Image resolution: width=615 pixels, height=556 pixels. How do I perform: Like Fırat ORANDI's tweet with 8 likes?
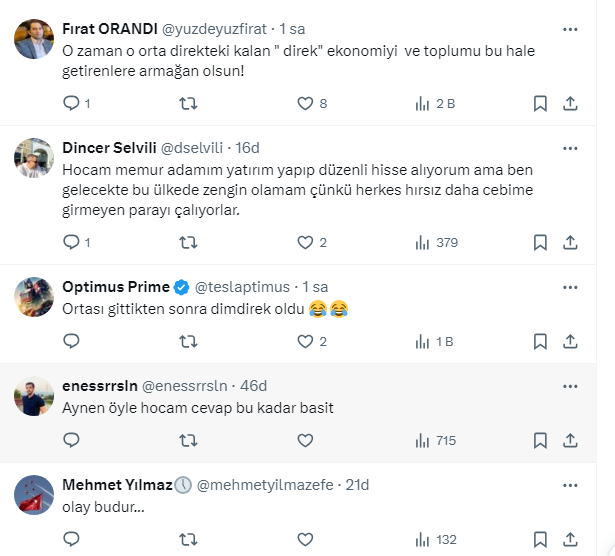point(306,103)
